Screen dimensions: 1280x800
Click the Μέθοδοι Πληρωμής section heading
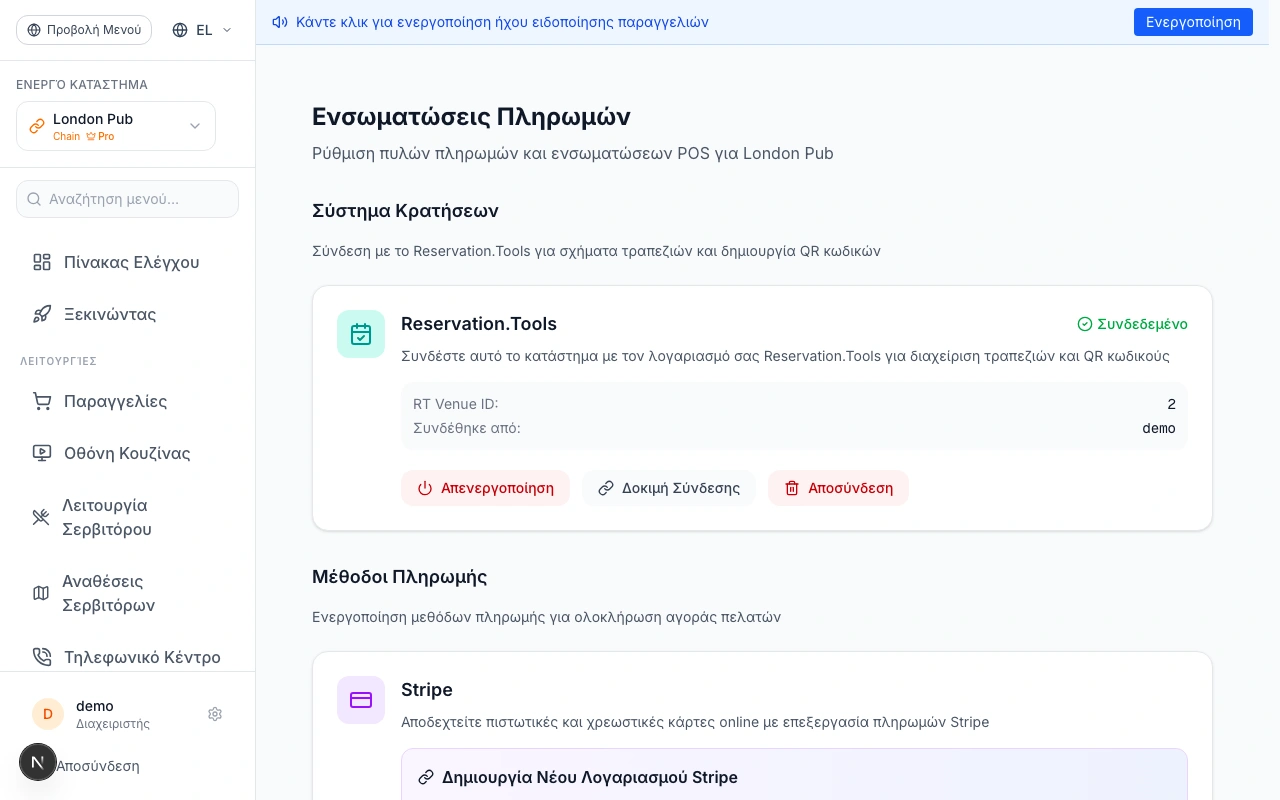tap(399, 577)
